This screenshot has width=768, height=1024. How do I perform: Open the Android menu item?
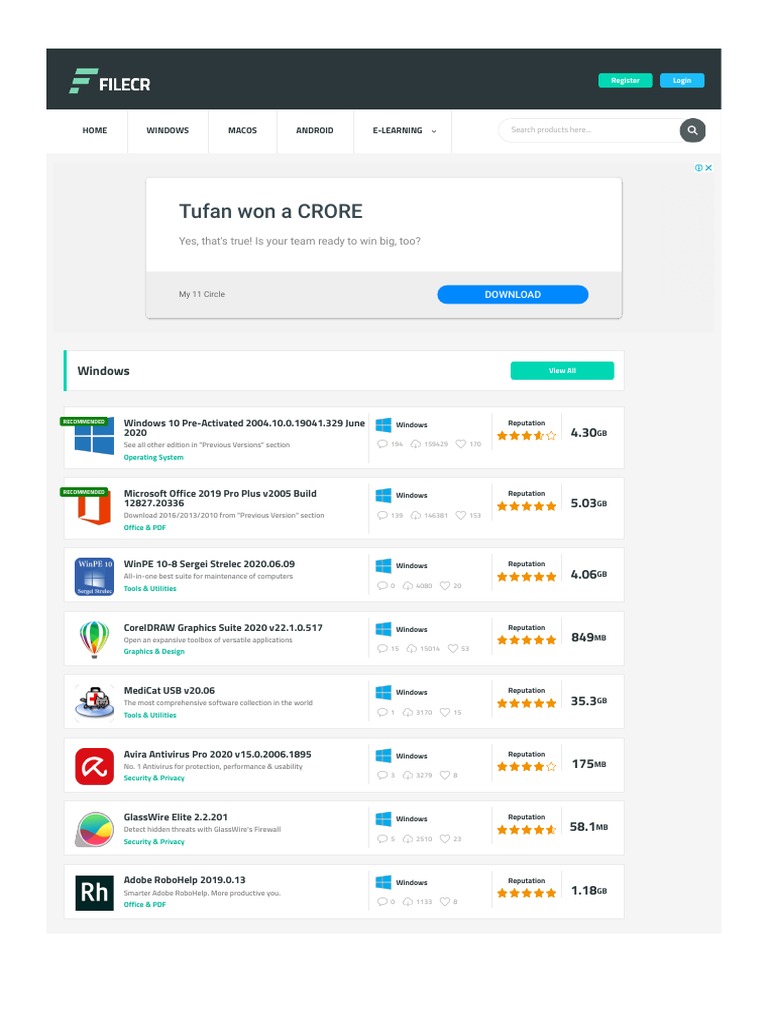pyautogui.click(x=315, y=131)
